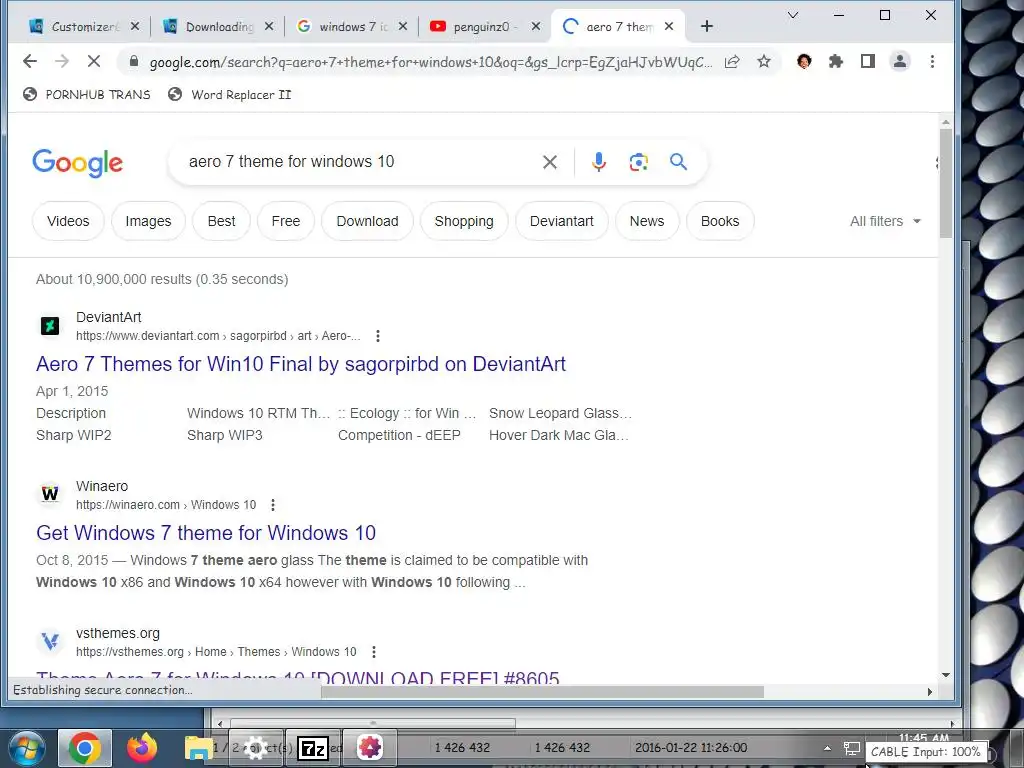The image size is (1024, 768).
Task: Open the Windows 10 RTM Th... sitelink
Action: click(258, 413)
